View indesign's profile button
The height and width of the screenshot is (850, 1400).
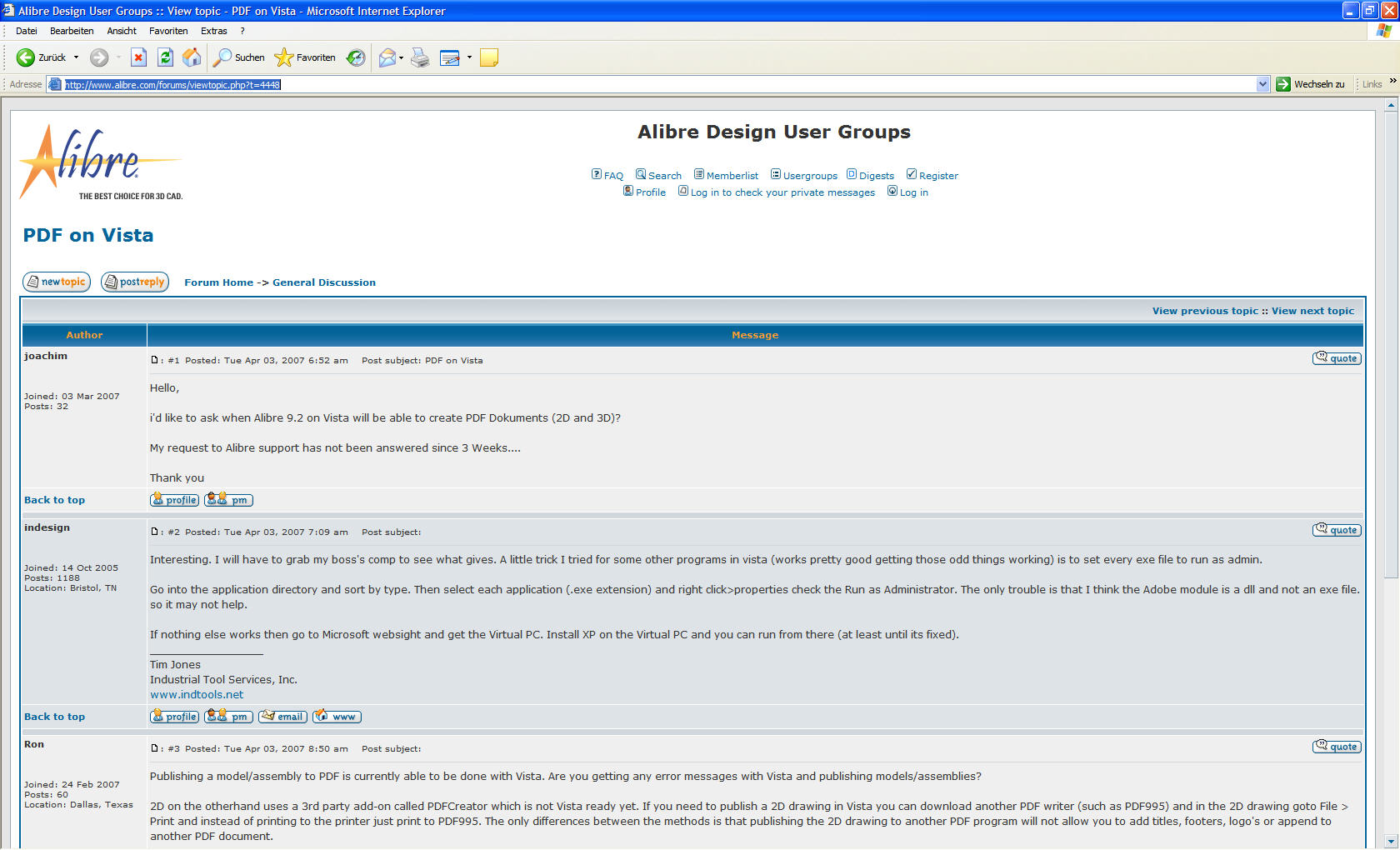pos(174,717)
